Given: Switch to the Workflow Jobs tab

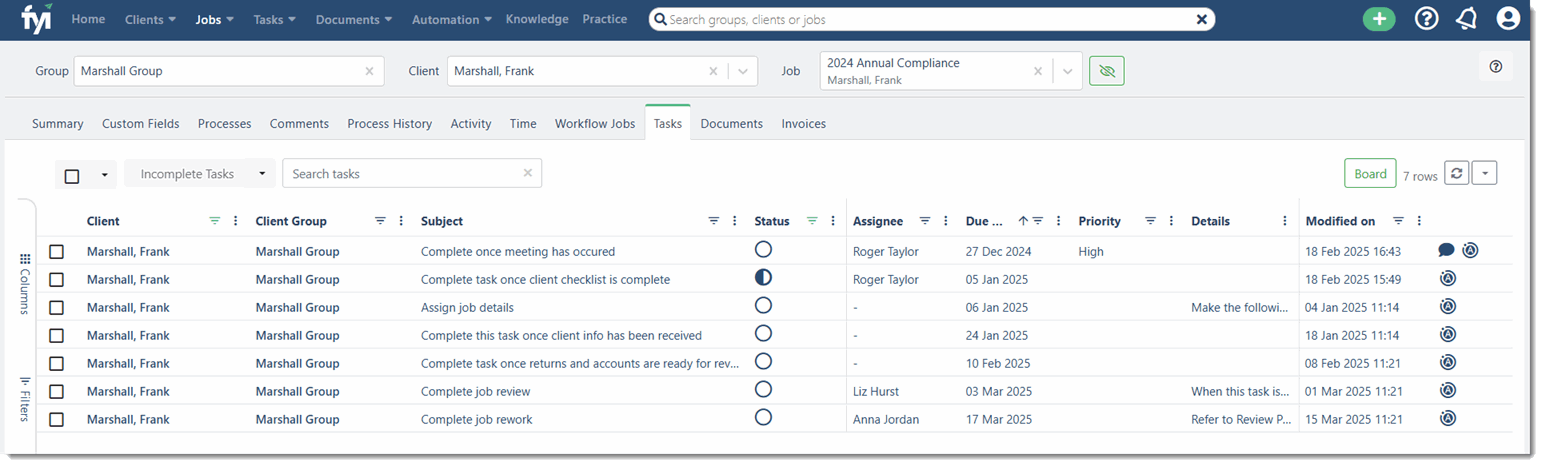Looking at the screenshot, I should pos(595,124).
